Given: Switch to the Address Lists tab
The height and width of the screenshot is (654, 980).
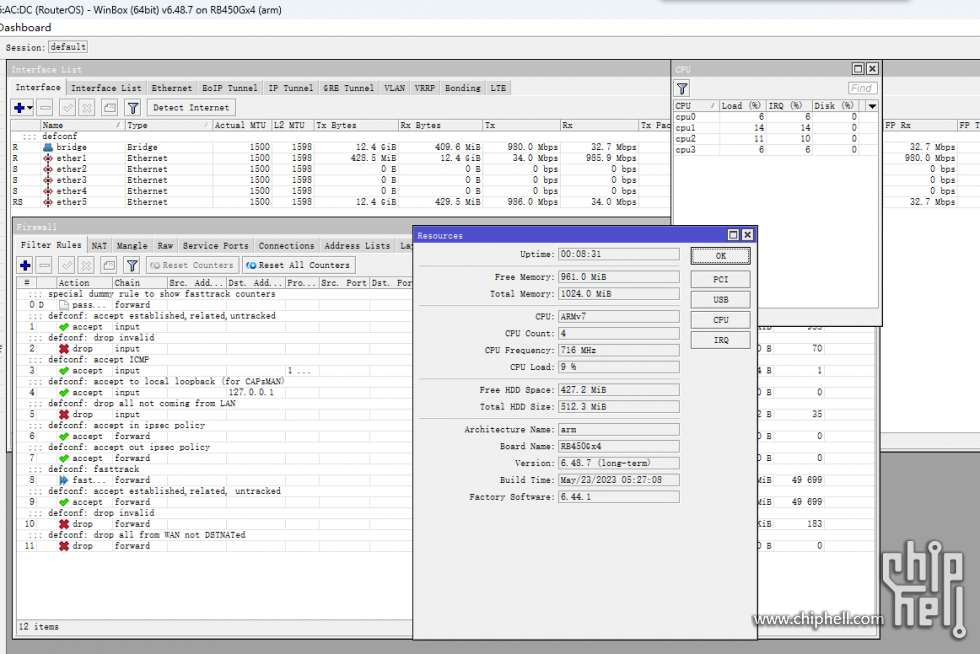Looking at the screenshot, I should [357, 246].
